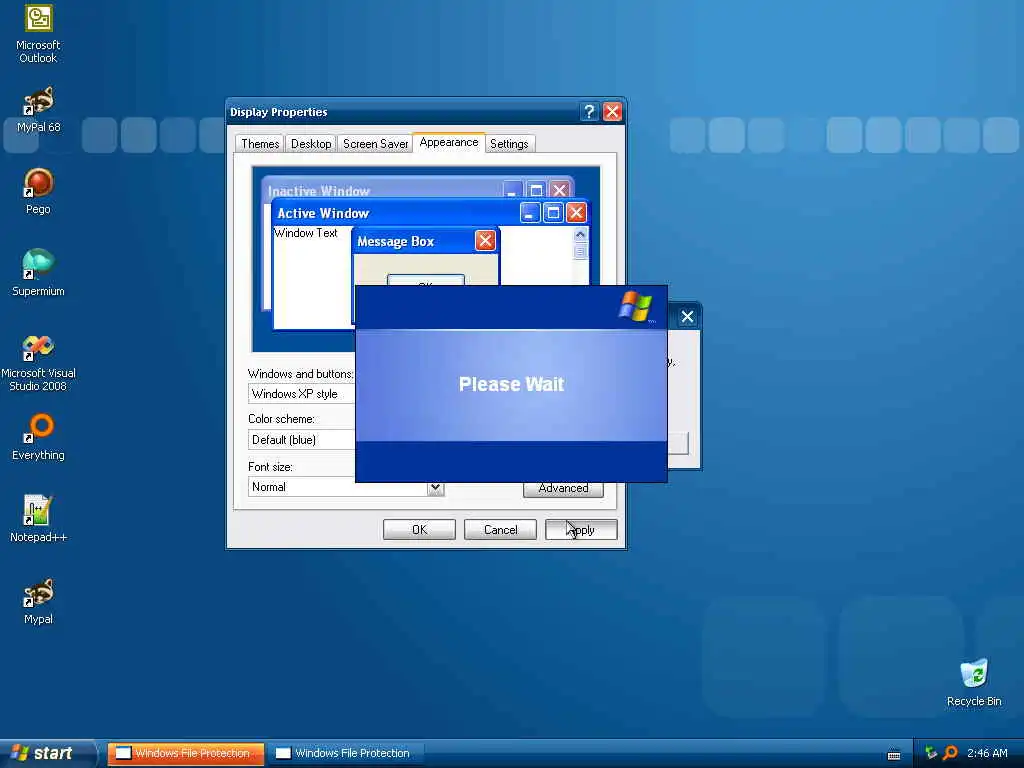Open Microsoft Visual Studio 2008 shortcut

pyautogui.click(x=38, y=363)
